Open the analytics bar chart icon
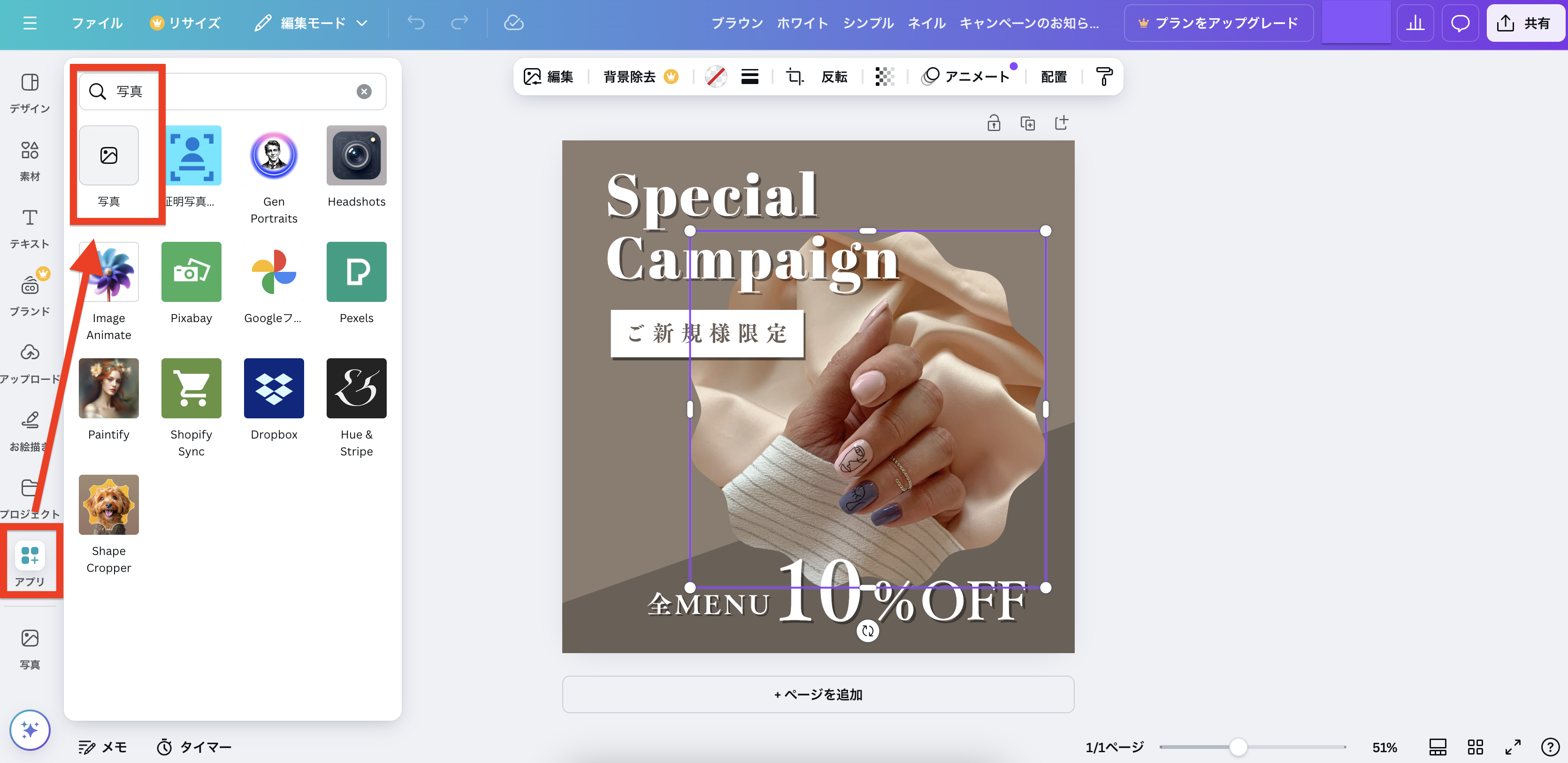 [x=1415, y=23]
